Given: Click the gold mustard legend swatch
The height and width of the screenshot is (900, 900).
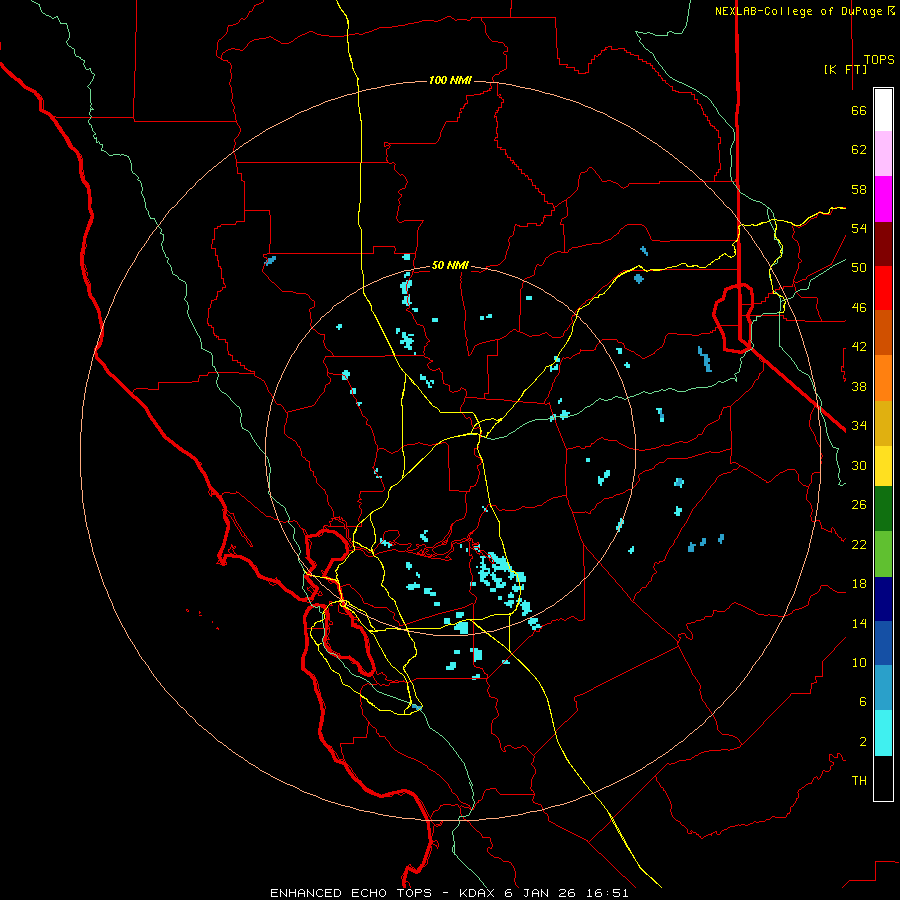Looking at the screenshot, I should [883, 423].
